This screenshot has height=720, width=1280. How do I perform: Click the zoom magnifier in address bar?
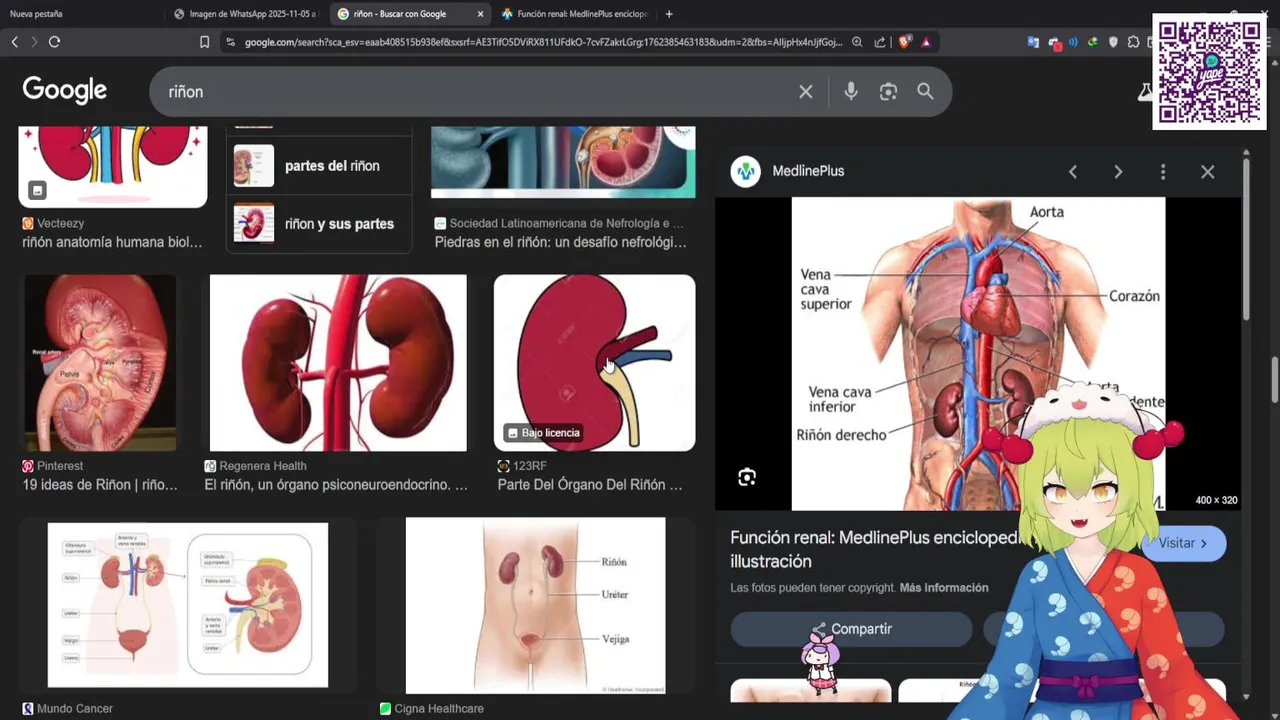pyautogui.click(x=857, y=42)
